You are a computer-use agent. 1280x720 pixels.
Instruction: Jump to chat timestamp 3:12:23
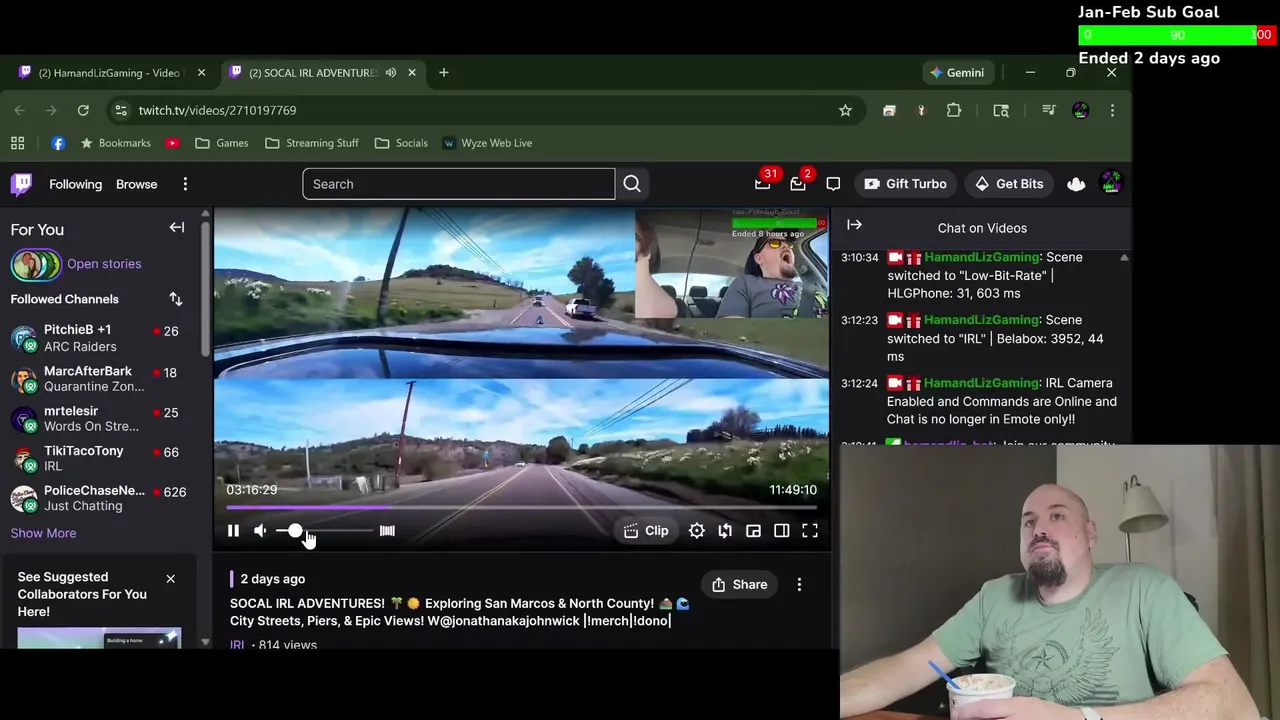tap(859, 320)
